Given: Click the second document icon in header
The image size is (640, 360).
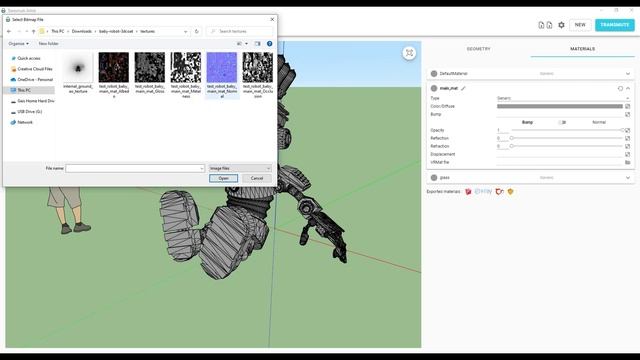Looking at the screenshot, I should pyautogui.click(x=549, y=25).
